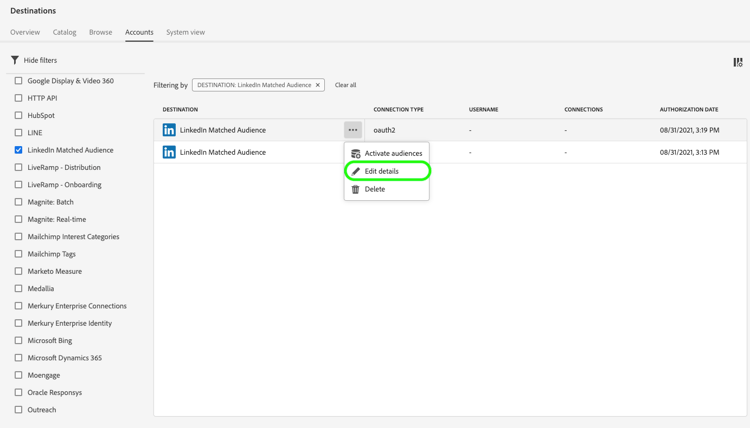
Task: Click the CONNECTION TYPE column header
Action: click(398, 110)
